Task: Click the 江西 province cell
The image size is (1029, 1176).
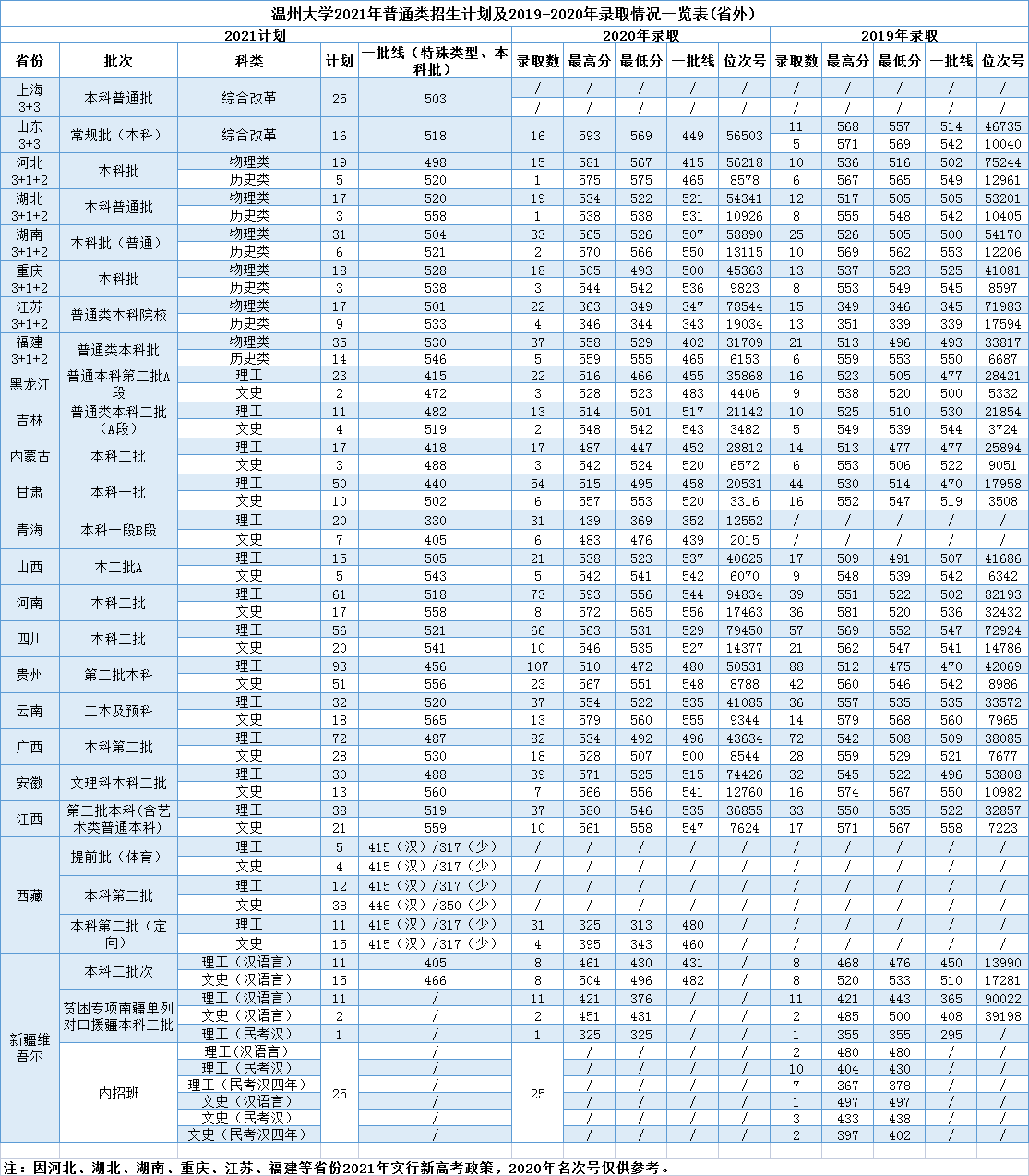Action: pyautogui.click(x=30, y=819)
